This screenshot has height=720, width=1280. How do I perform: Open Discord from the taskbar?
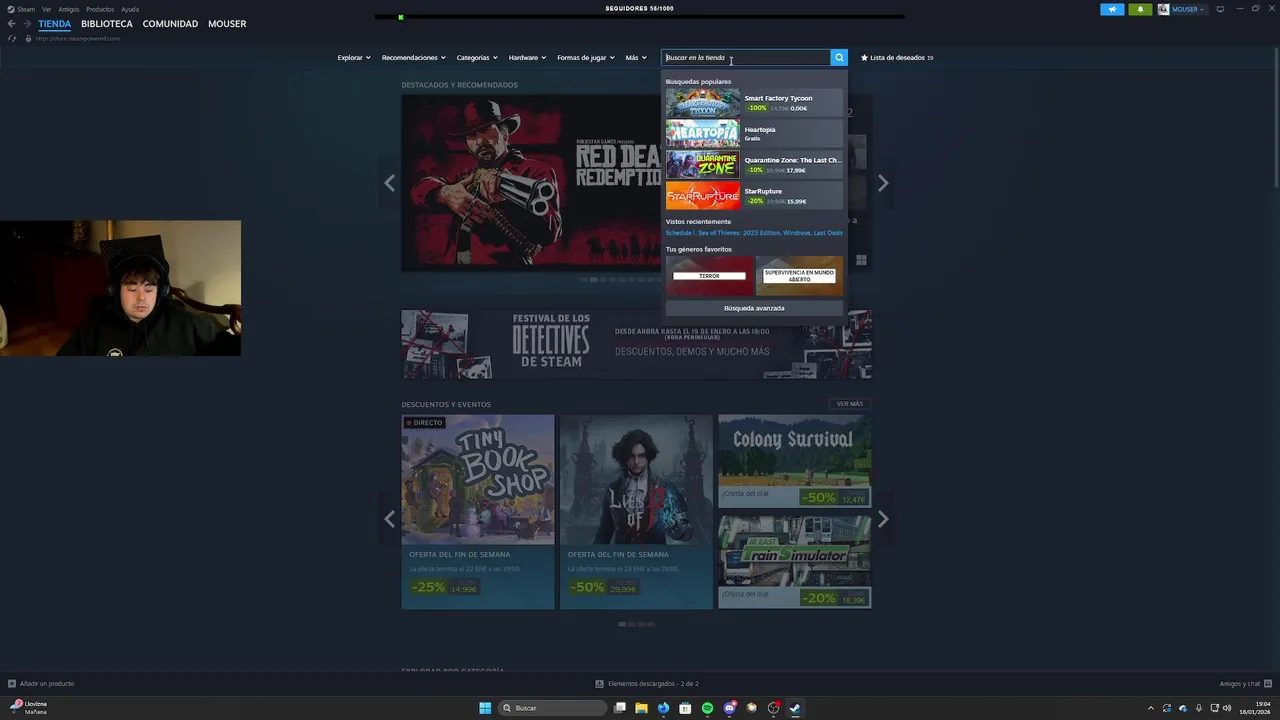point(729,708)
